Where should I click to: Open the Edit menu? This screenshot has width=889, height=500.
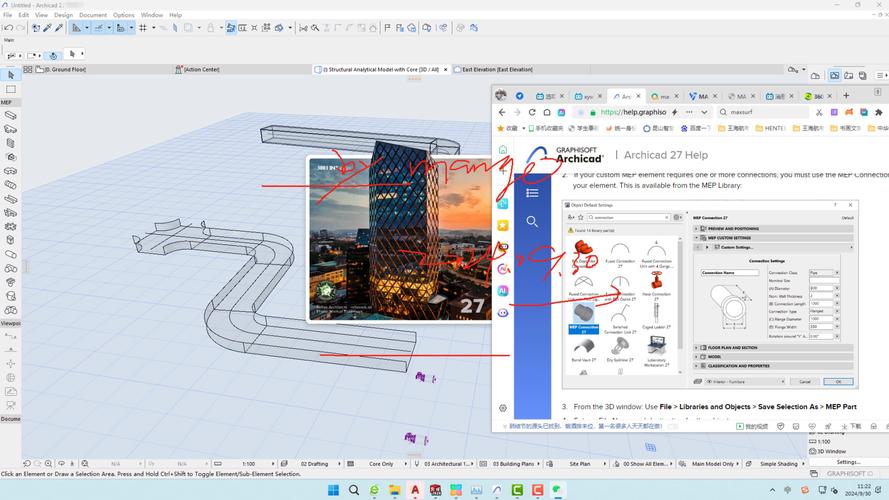[23, 15]
